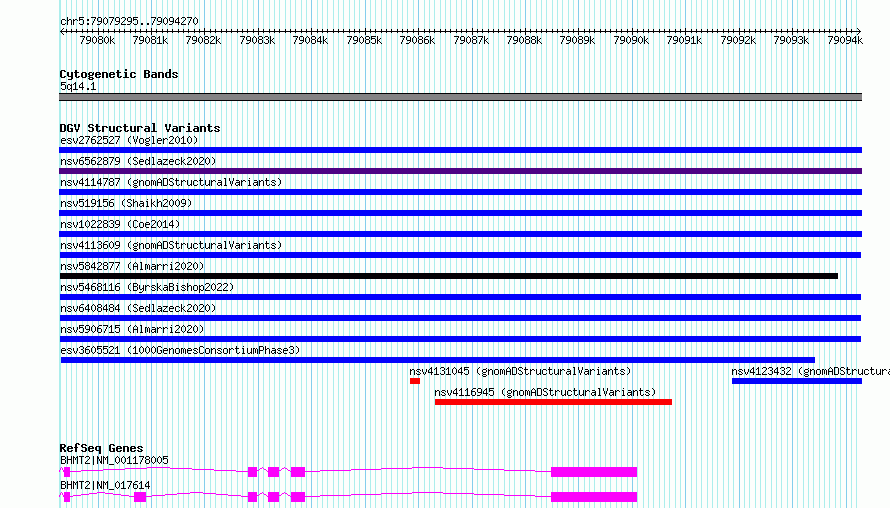Screen dimensions: 890x508
Task: Click the black nsv5842877 variant bar
Action: [x=448, y=276]
